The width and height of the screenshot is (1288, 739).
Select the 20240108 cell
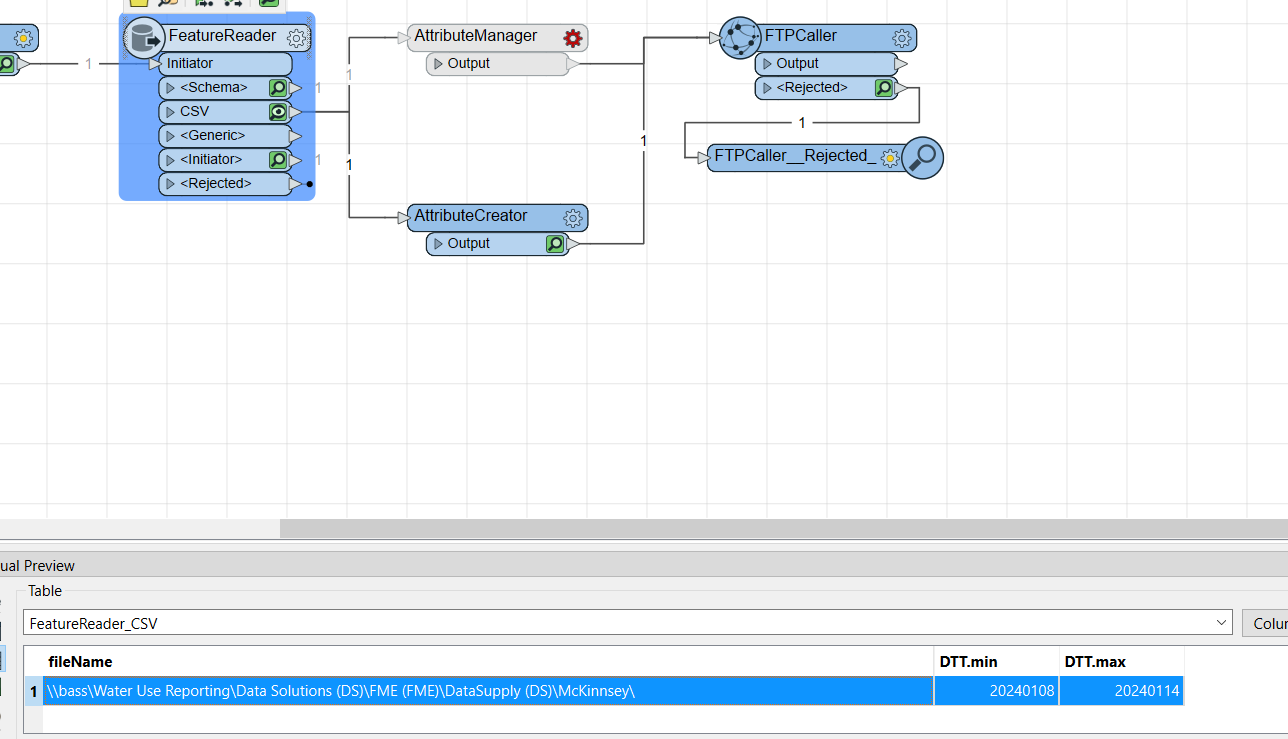click(996, 691)
